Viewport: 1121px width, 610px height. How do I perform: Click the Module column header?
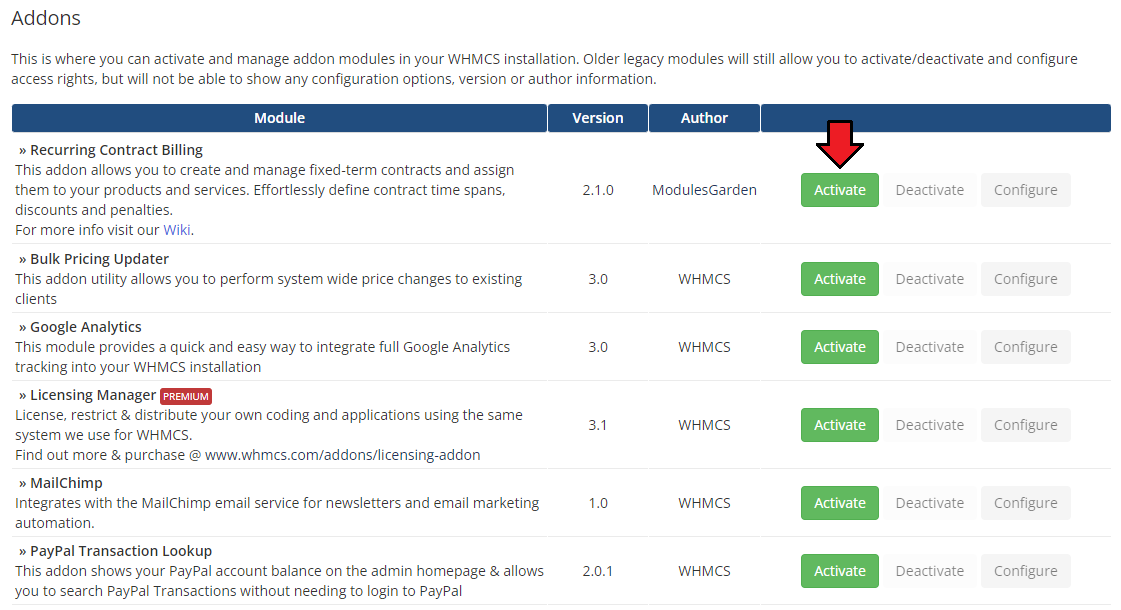(280, 118)
